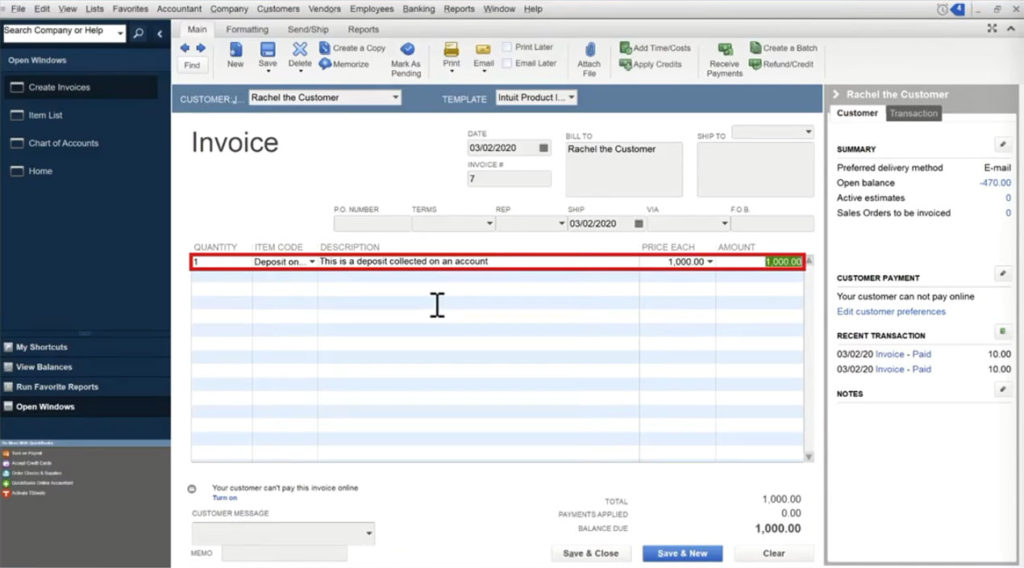Enable the Print Later checkbox
The height and width of the screenshot is (568, 1024).
point(507,47)
